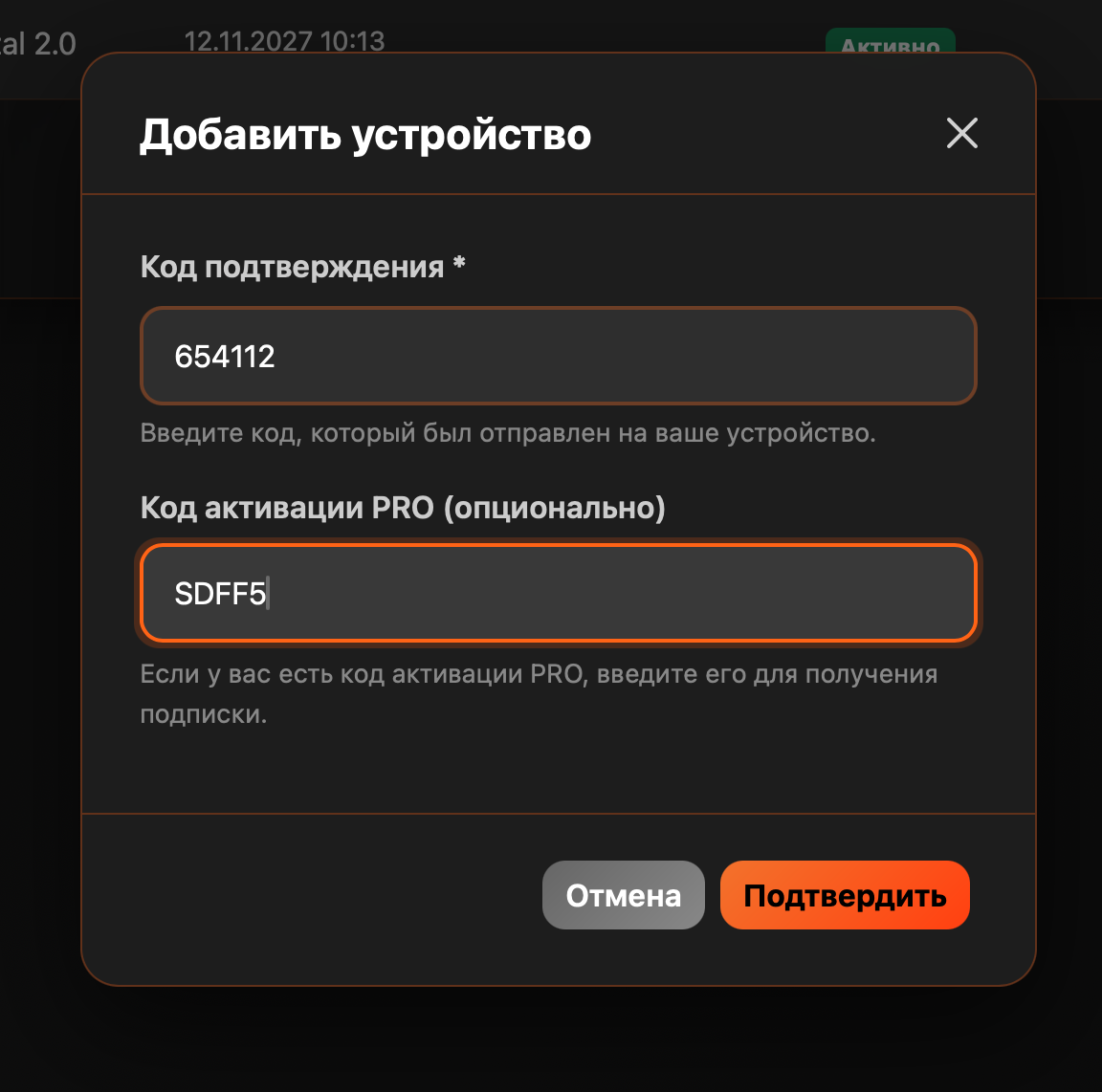Screen dimensions: 1102x1092
Task: Confirm the device with Подтвердить
Action: pos(845,895)
